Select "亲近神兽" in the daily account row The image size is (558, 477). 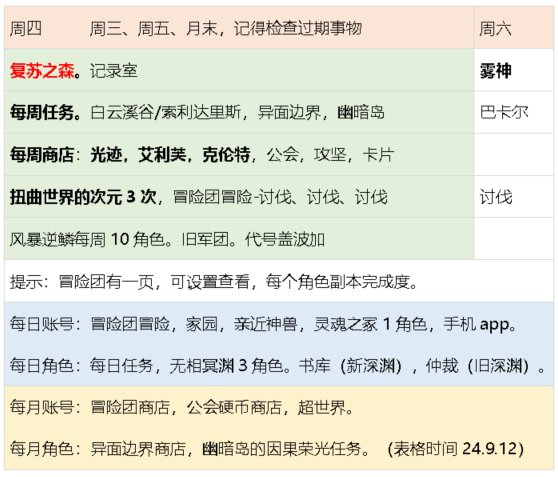click(x=265, y=324)
